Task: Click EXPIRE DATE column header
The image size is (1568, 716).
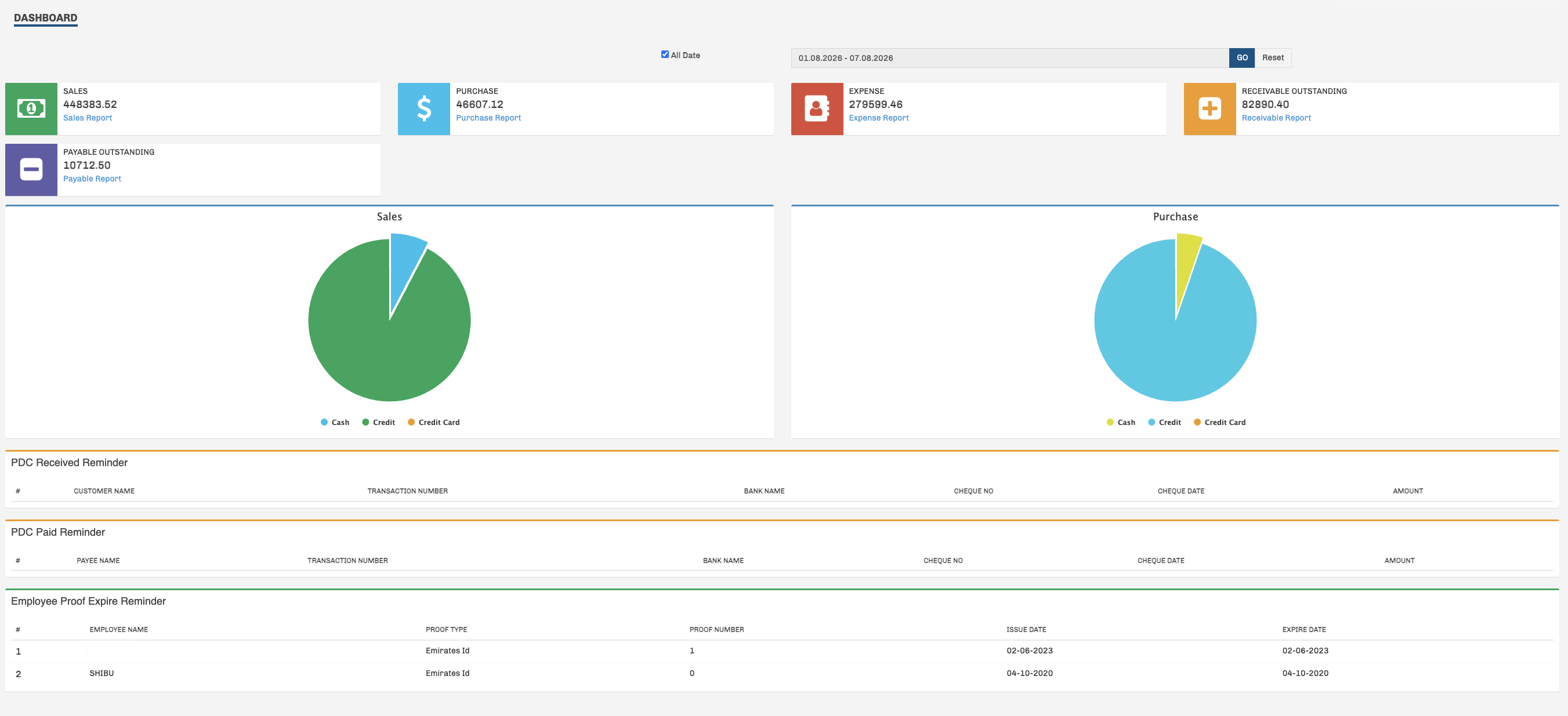Action: [1304, 630]
